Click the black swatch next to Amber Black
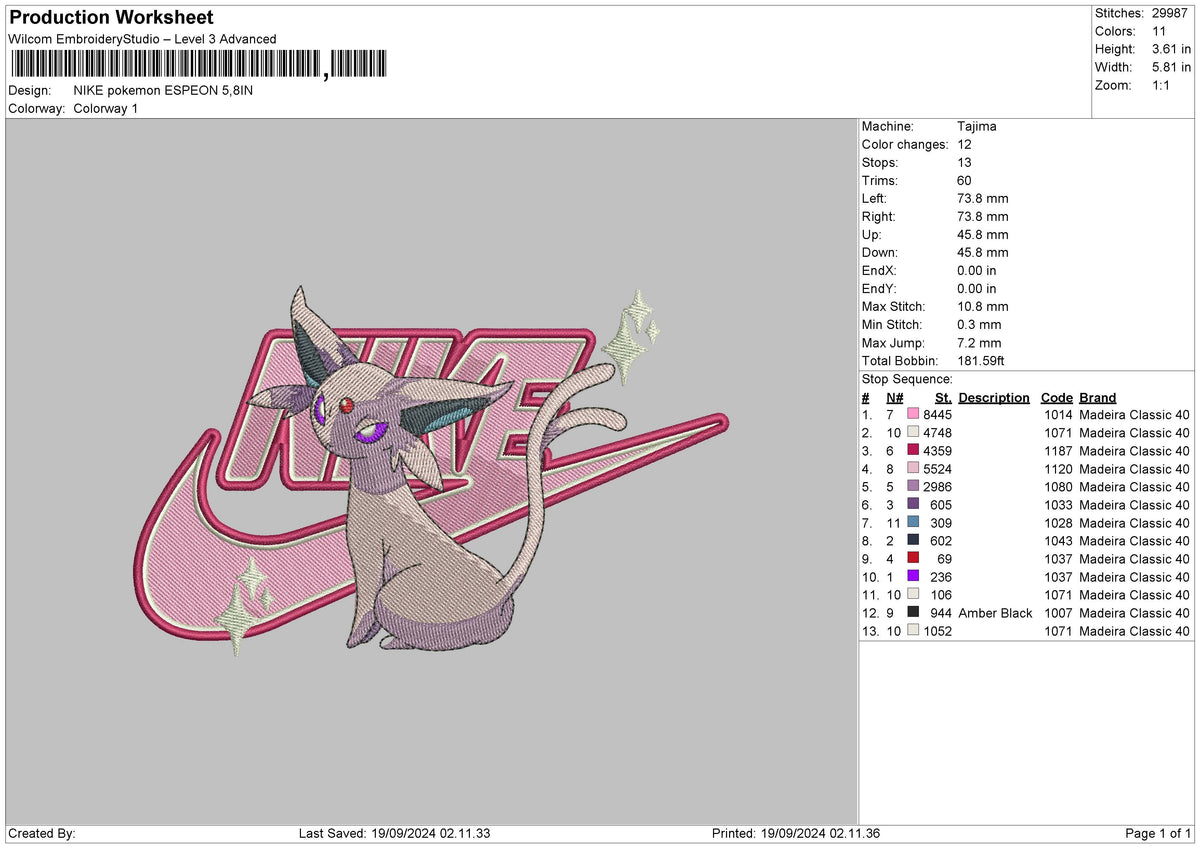1200x848 pixels. [913, 612]
